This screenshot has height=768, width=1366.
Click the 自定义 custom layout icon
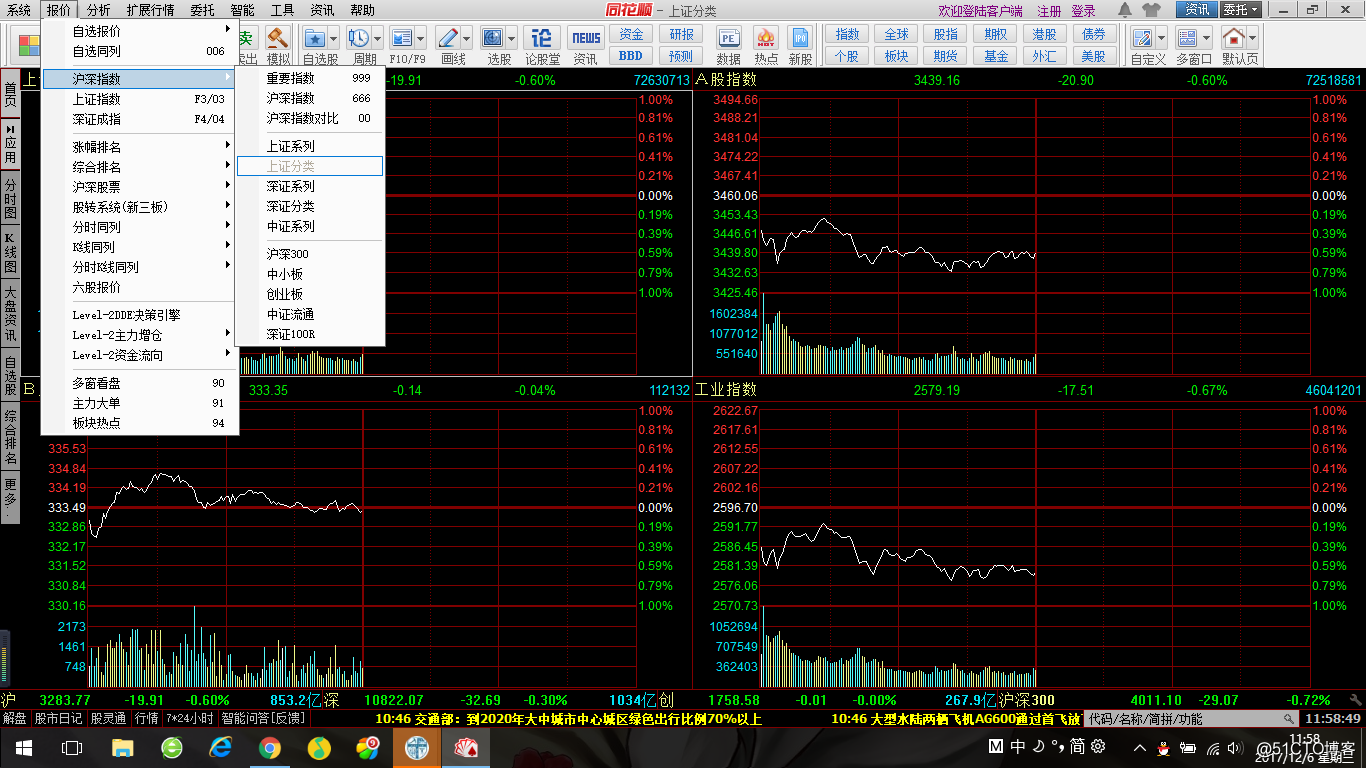tap(1141, 39)
